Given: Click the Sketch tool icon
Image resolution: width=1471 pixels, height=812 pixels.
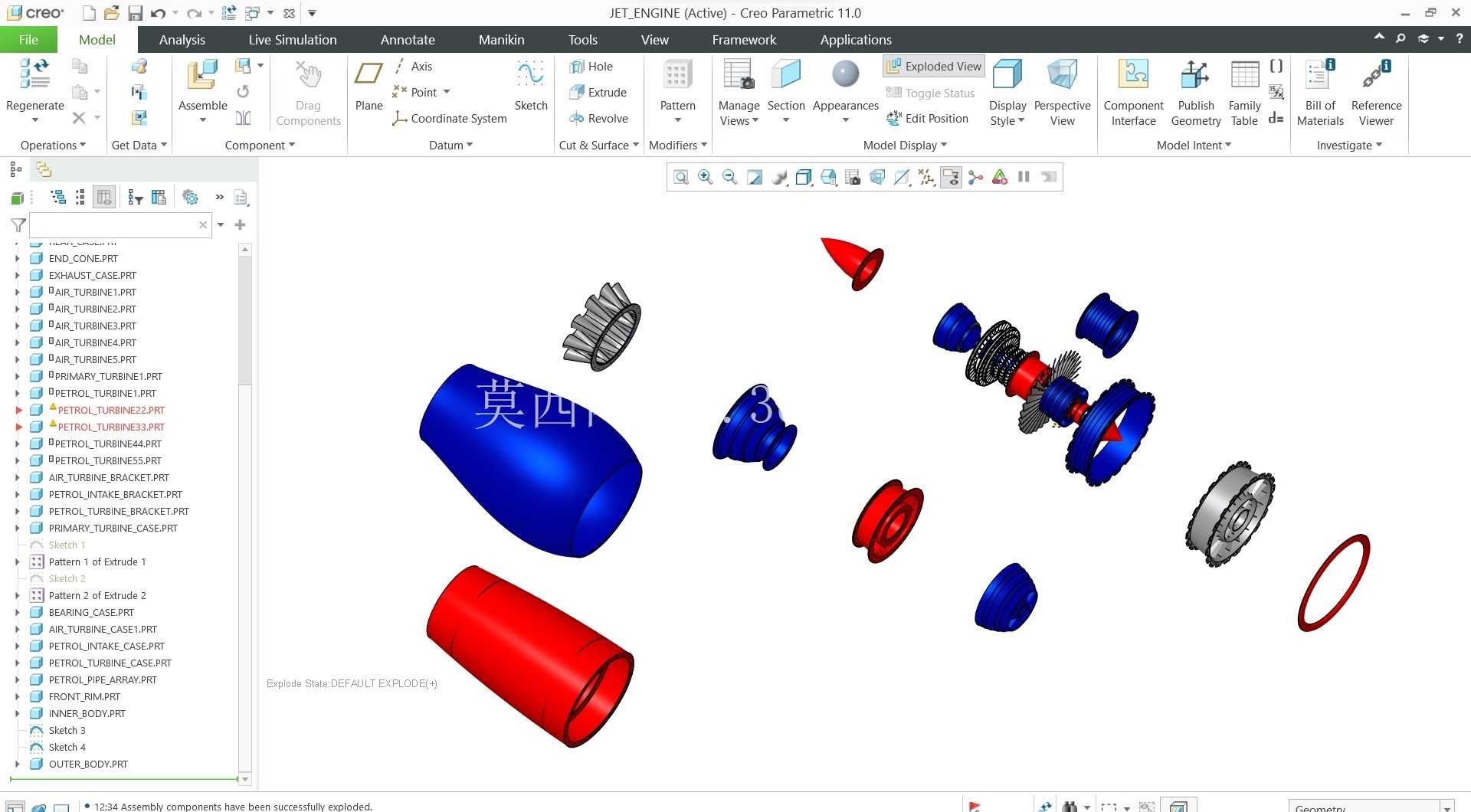Looking at the screenshot, I should click(x=530, y=75).
